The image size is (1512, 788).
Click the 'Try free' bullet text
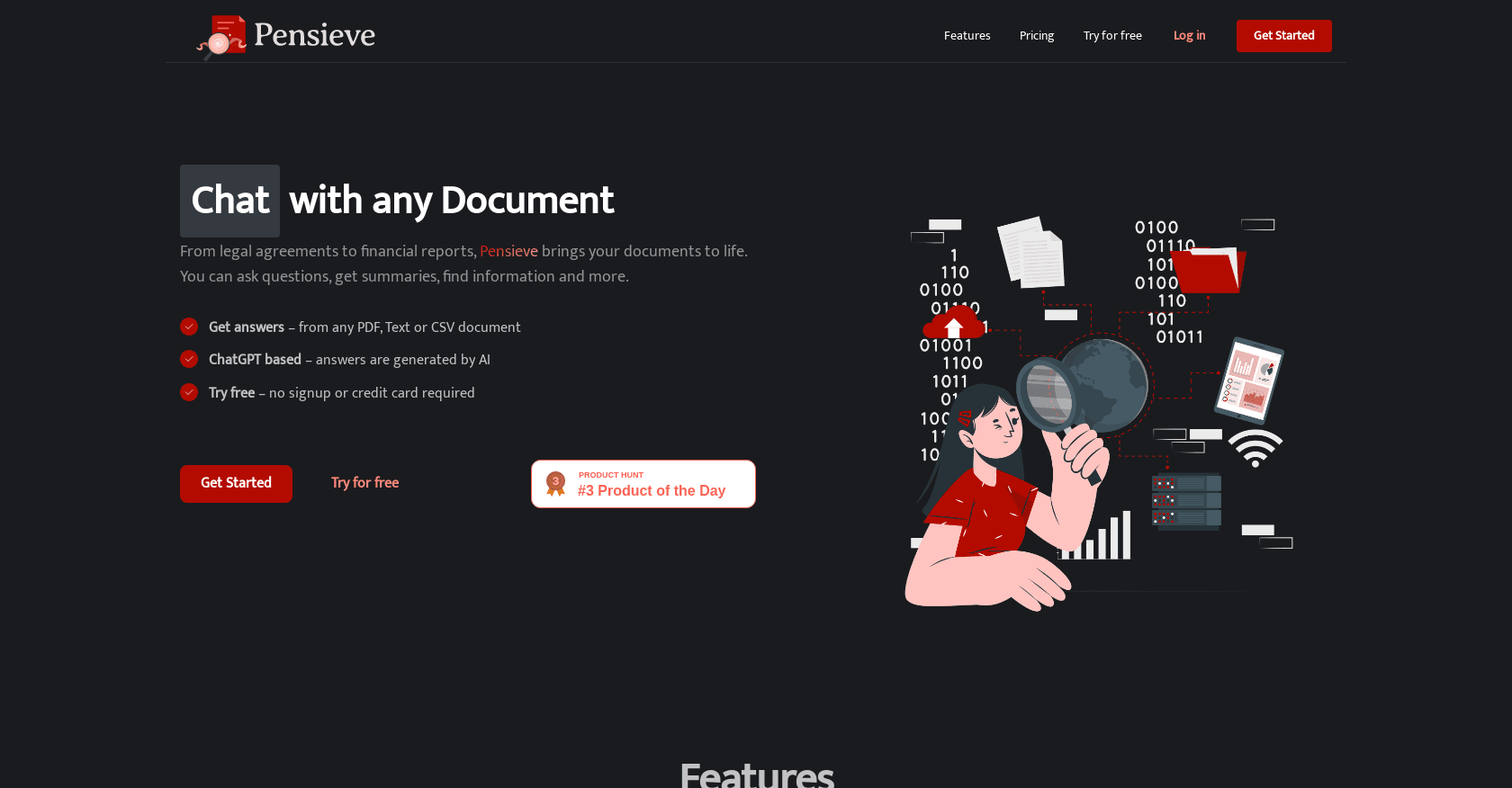coord(231,393)
